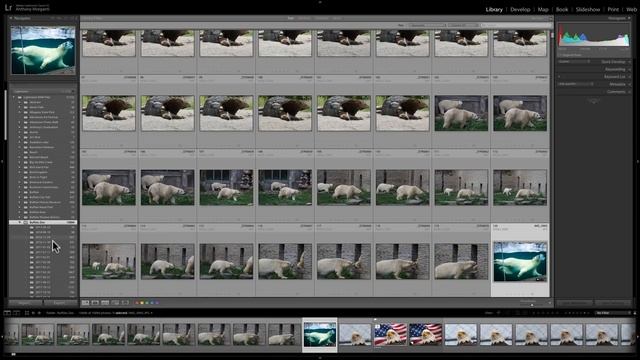The height and width of the screenshot is (360, 640).
Task: Click the Sync Settings button
Action: point(613,303)
